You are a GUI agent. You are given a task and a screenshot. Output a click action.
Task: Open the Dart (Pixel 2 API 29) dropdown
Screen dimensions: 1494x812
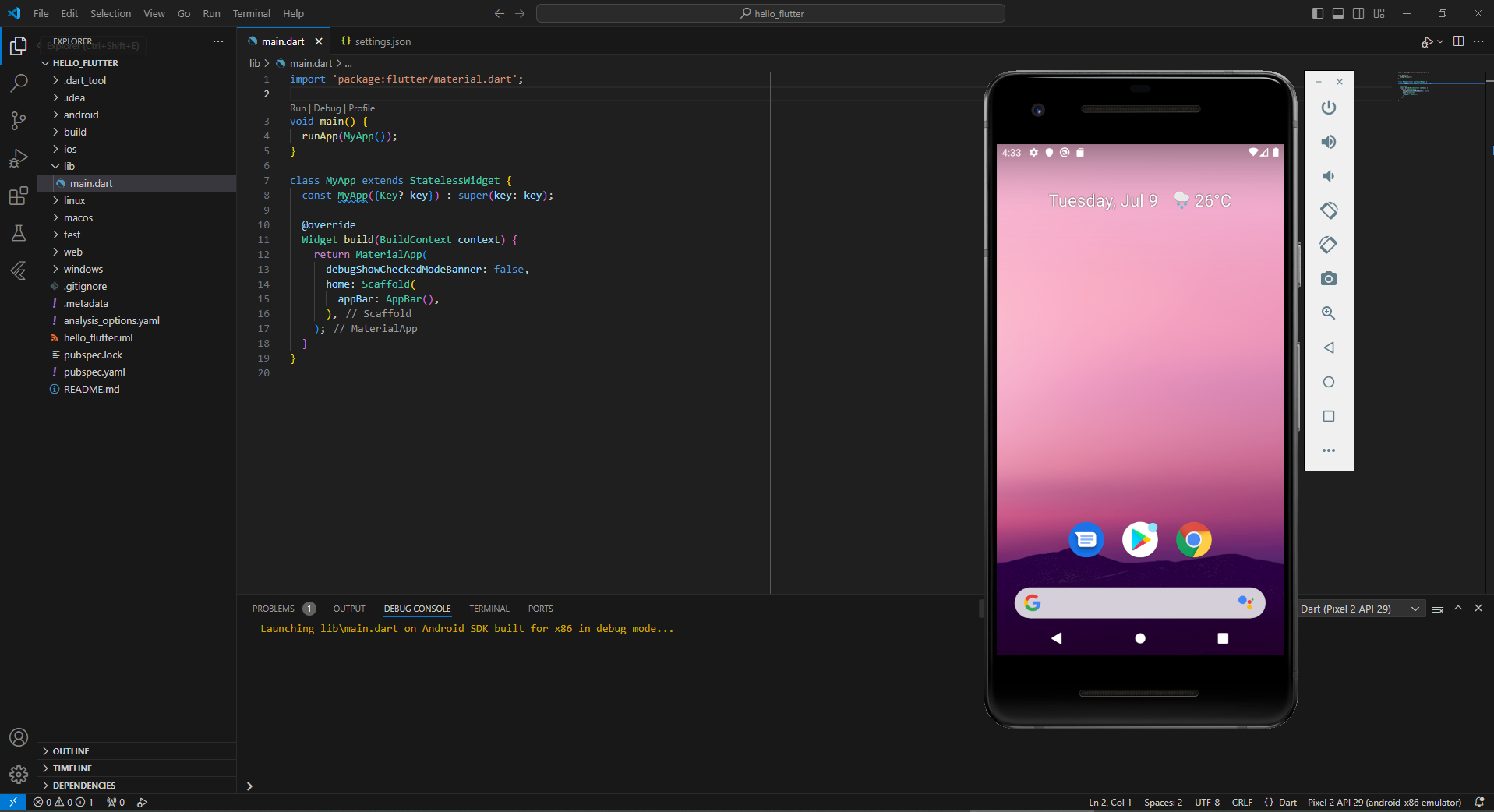pos(1360,609)
